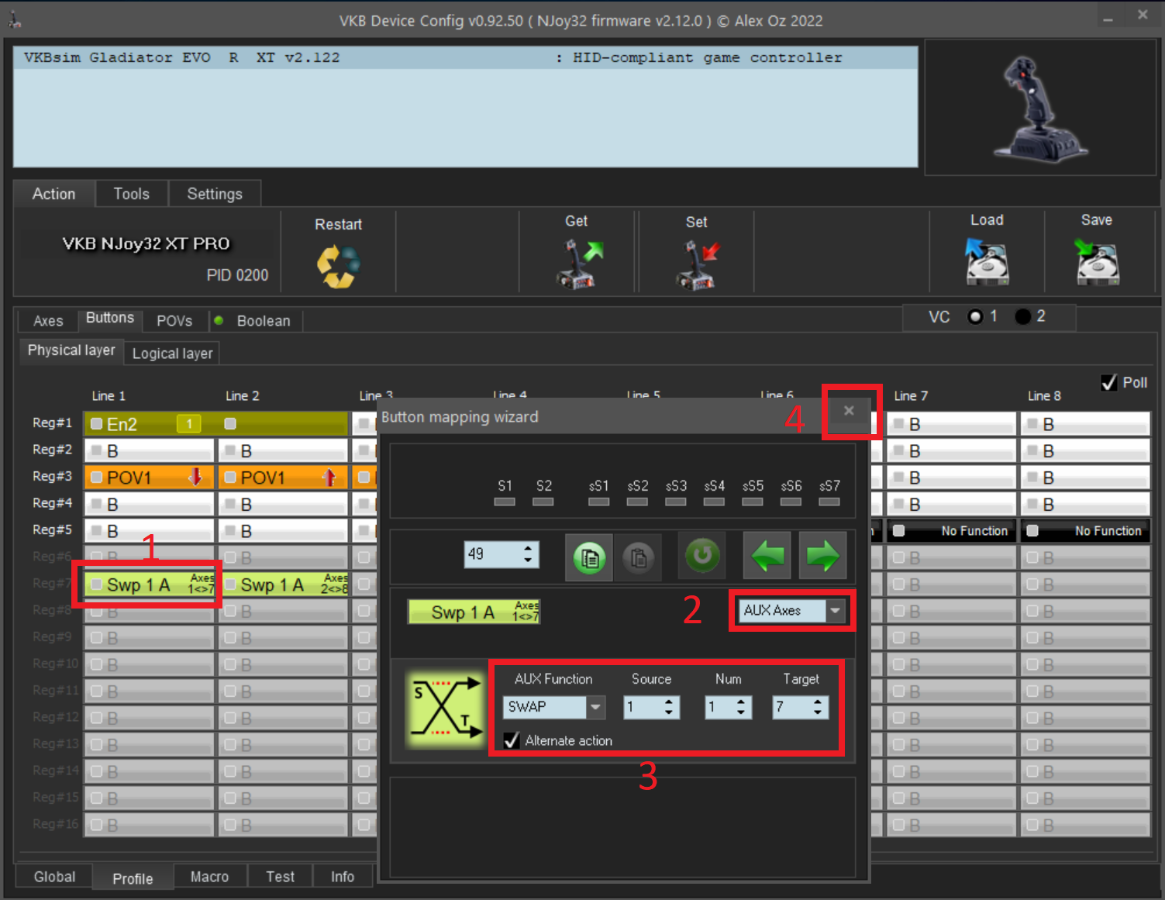This screenshot has height=900, width=1165.
Task: Open the Profile bottom tab
Action: point(133,878)
